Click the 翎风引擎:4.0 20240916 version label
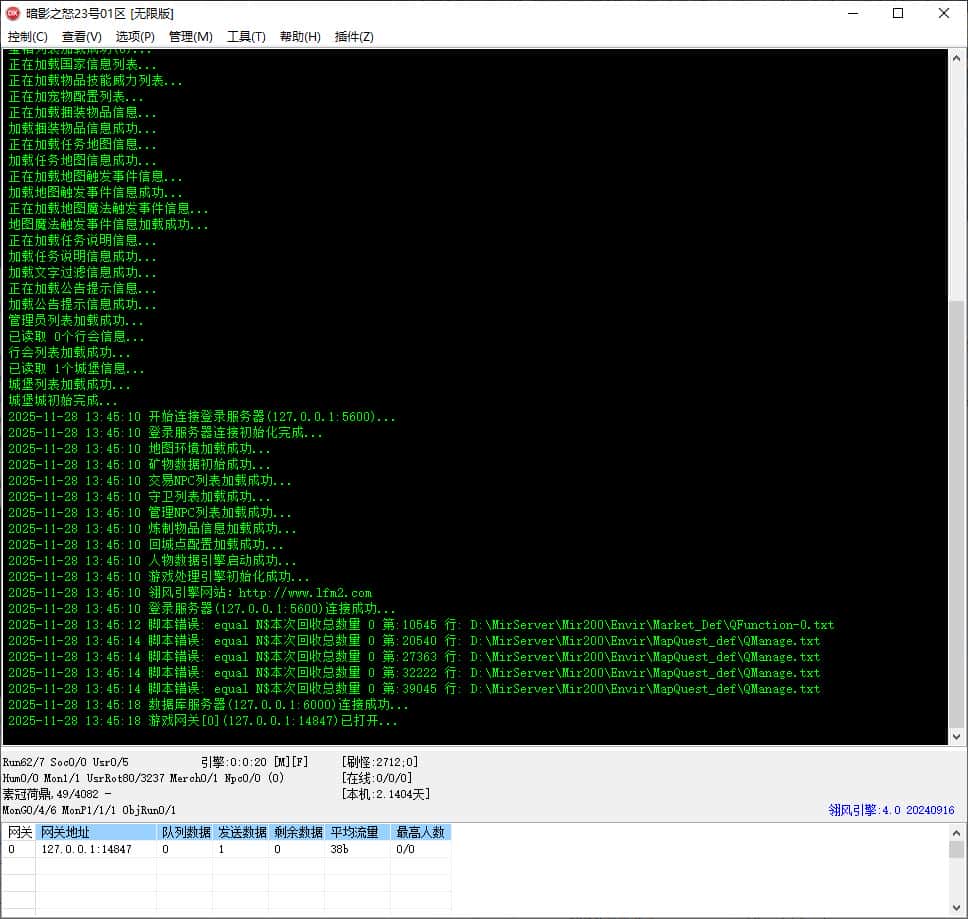 tap(891, 810)
